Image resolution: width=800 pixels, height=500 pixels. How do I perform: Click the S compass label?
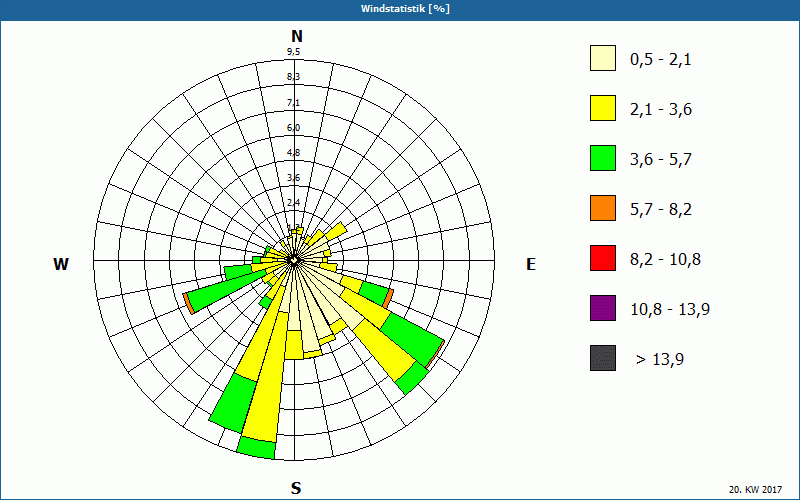pyautogui.click(x=296, y=488)
